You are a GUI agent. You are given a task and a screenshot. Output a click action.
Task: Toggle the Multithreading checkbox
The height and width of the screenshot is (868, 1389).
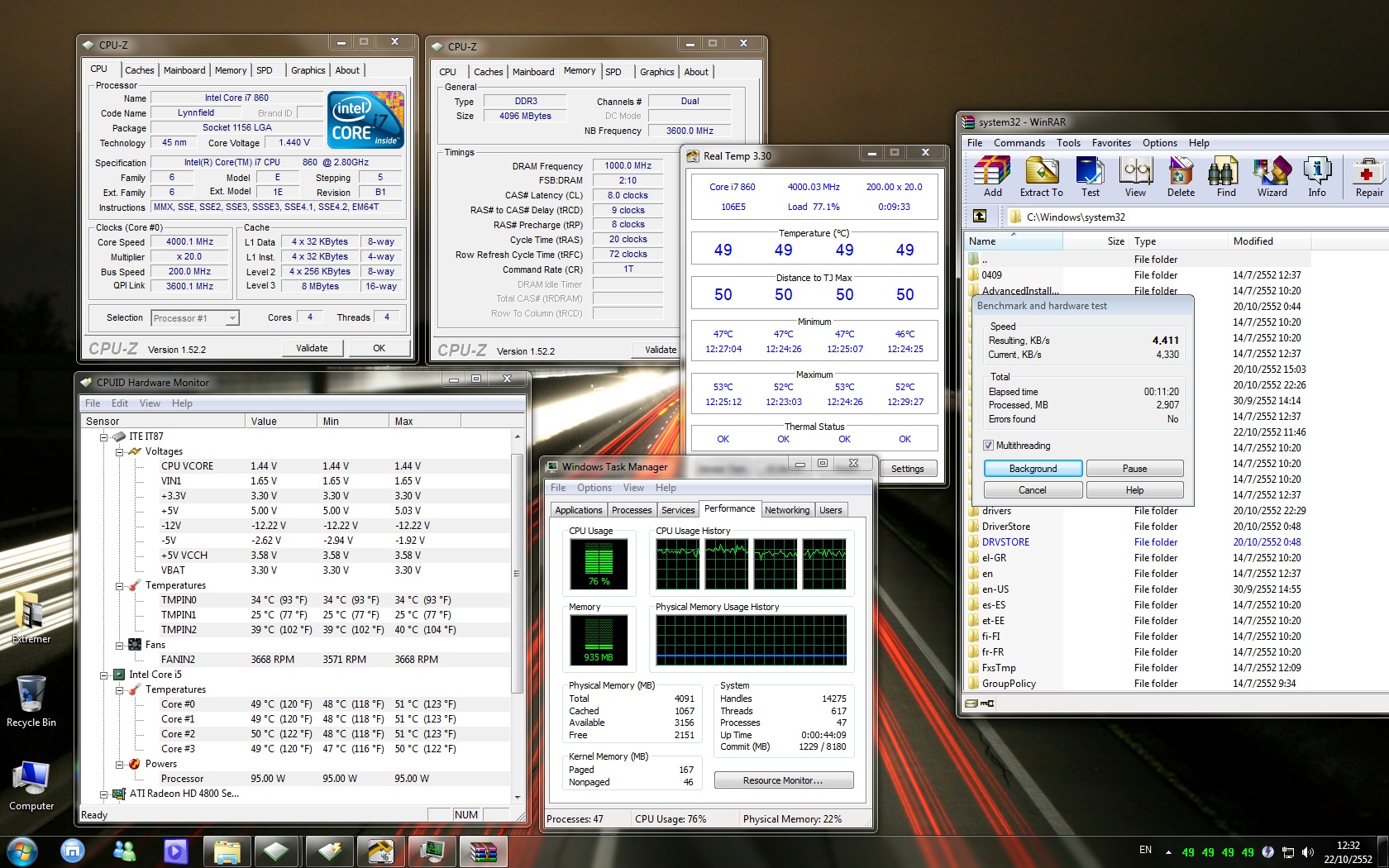[x=988, y=446]
